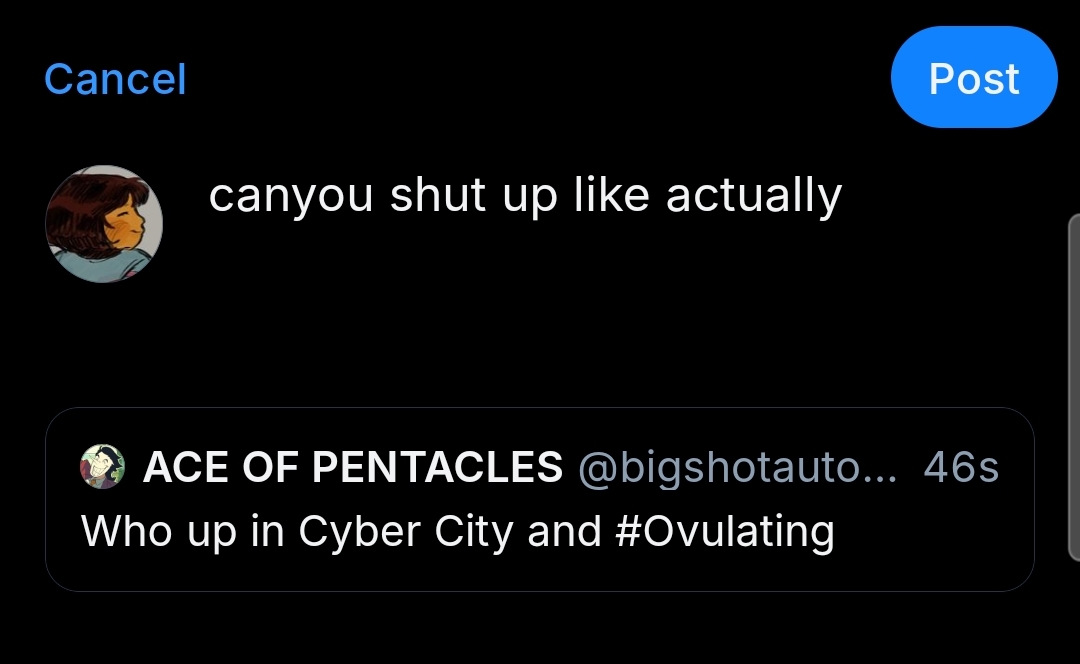This screenshot has width=1080, height=664.
Task: Tap the word 'like' in the draft text
Action: 612,196
